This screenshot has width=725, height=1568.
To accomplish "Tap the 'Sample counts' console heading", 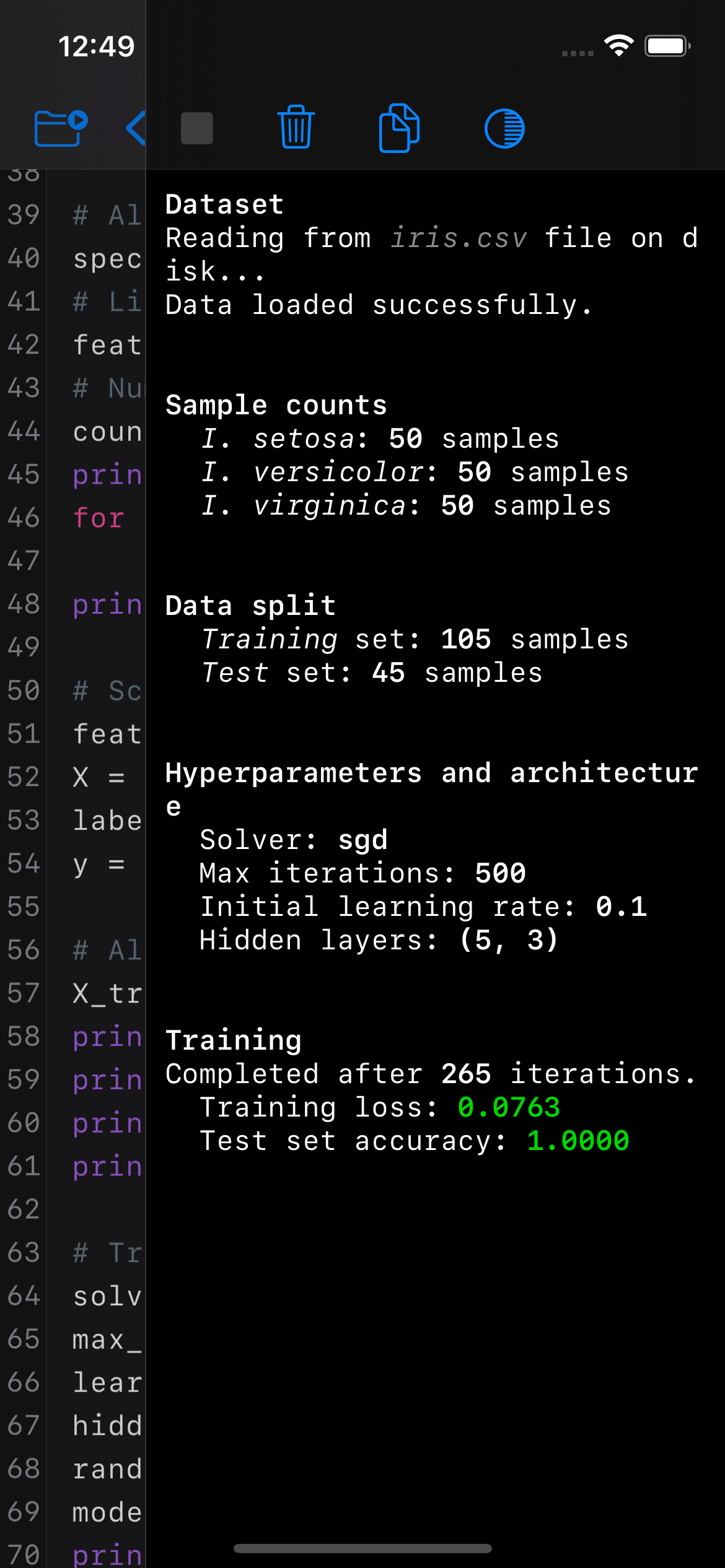I will [x=276, y=406].
